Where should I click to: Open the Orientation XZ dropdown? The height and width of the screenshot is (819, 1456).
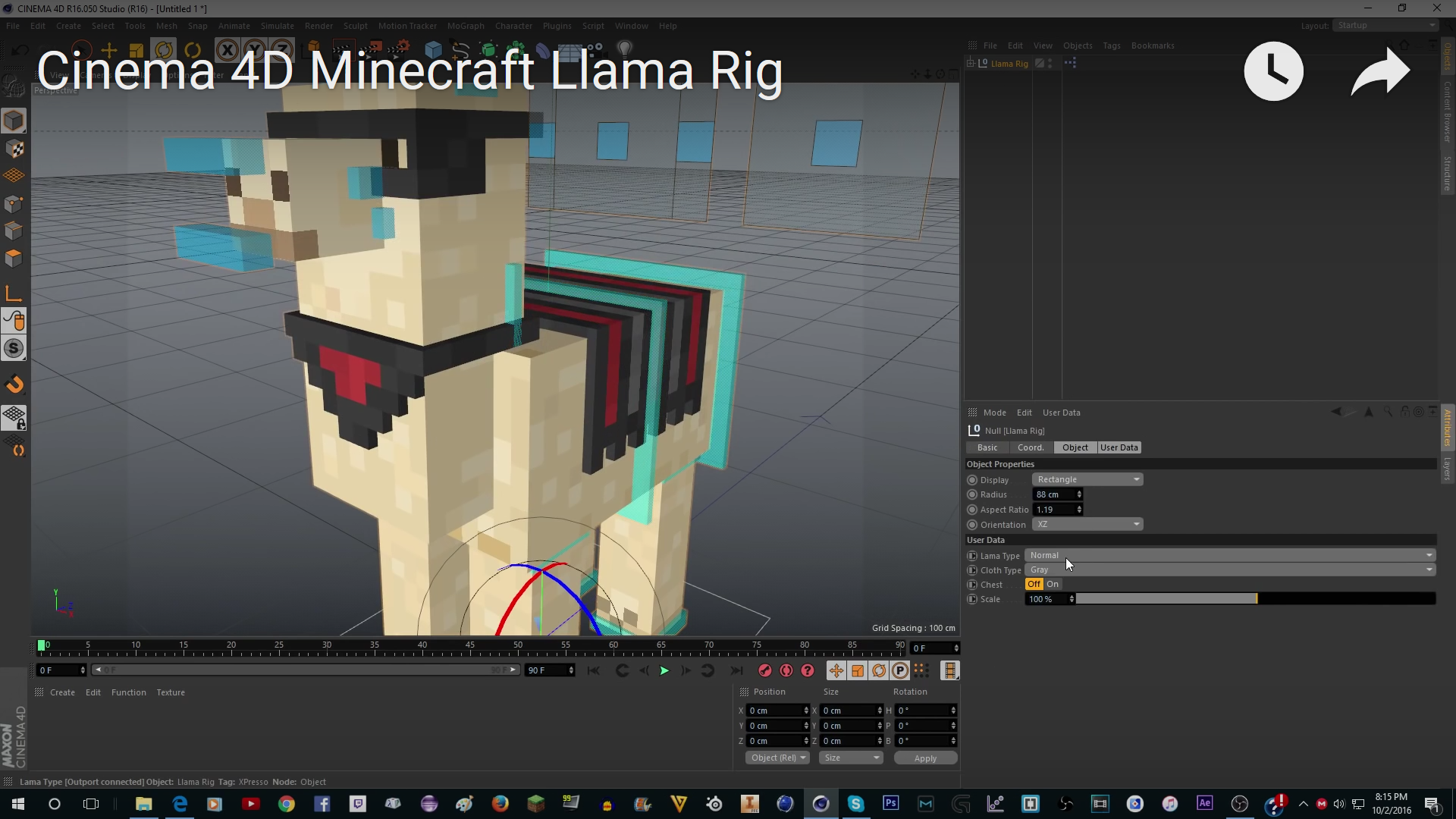[x=1087, y=524]
